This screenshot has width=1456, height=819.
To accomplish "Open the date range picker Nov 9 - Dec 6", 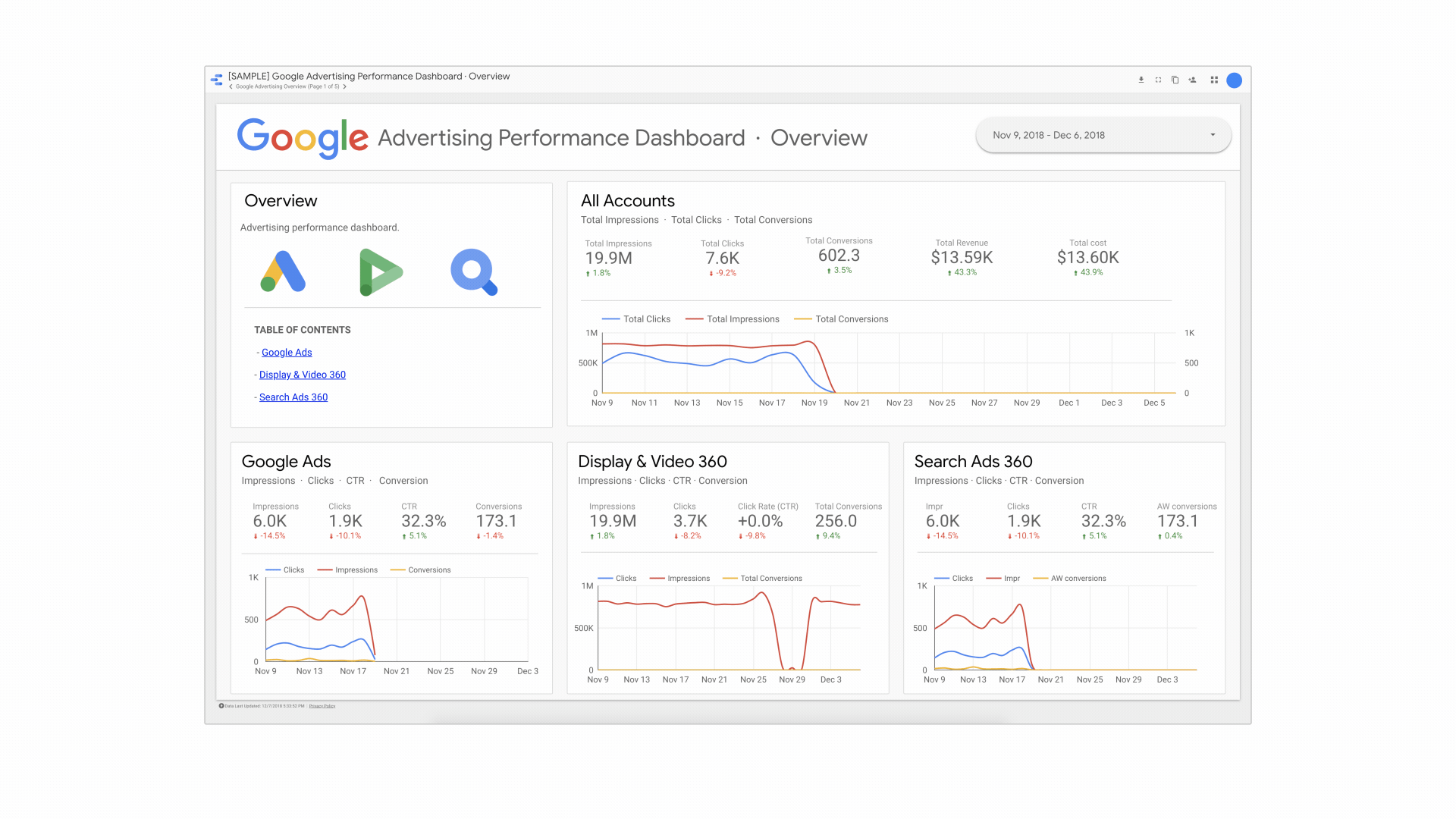I will pyautogui.click(x=1103, y=135).
